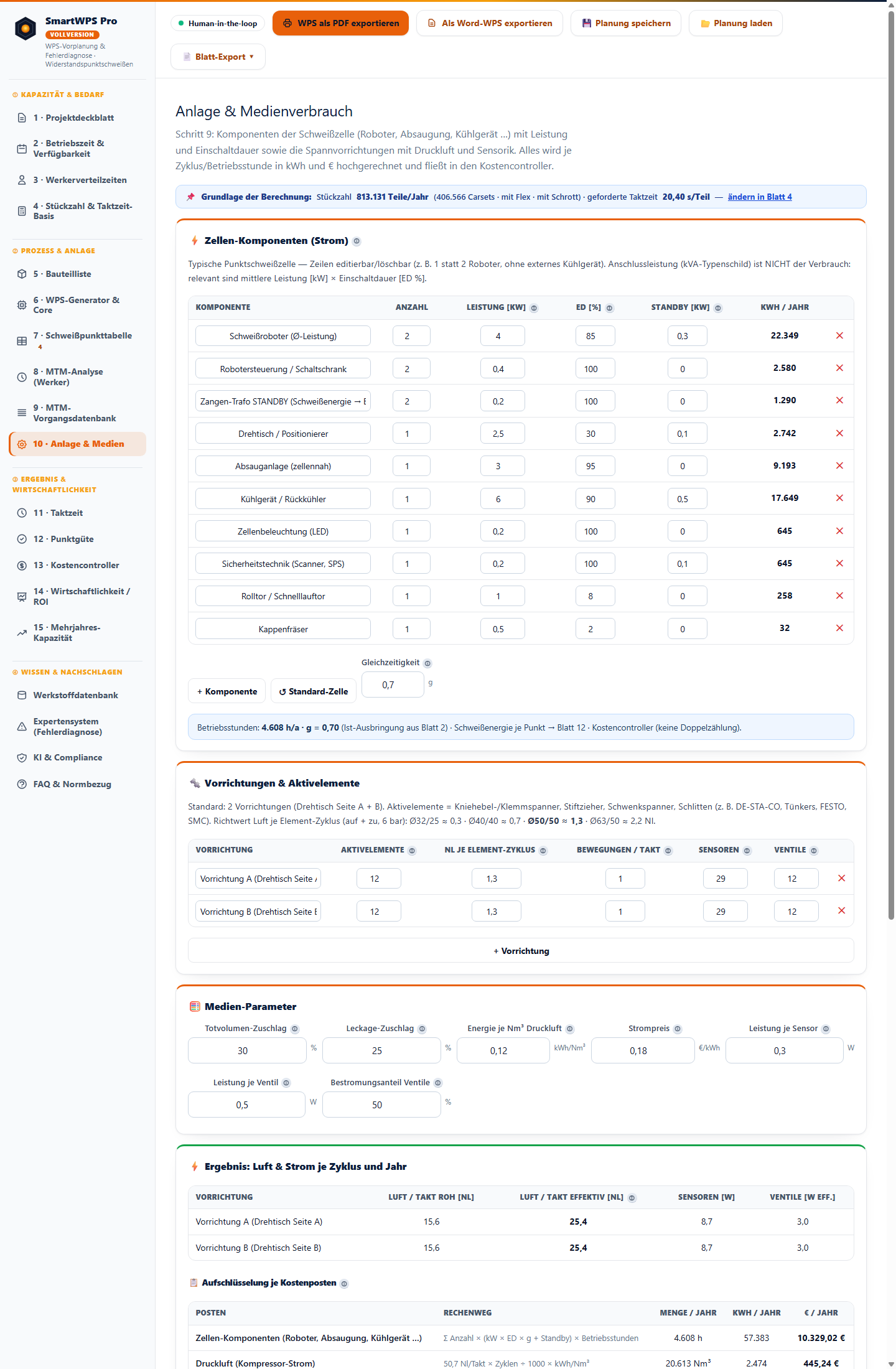
Task: Click the info icon next to Aktivelemente column
Action: (x=412, y=851)
